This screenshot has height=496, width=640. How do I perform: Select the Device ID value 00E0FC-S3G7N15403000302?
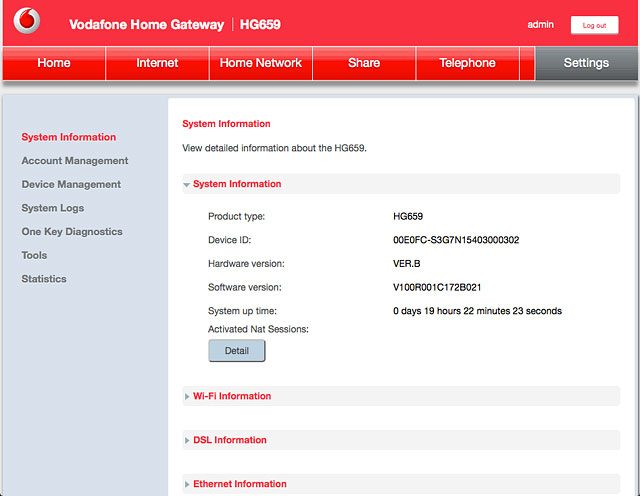456,240
